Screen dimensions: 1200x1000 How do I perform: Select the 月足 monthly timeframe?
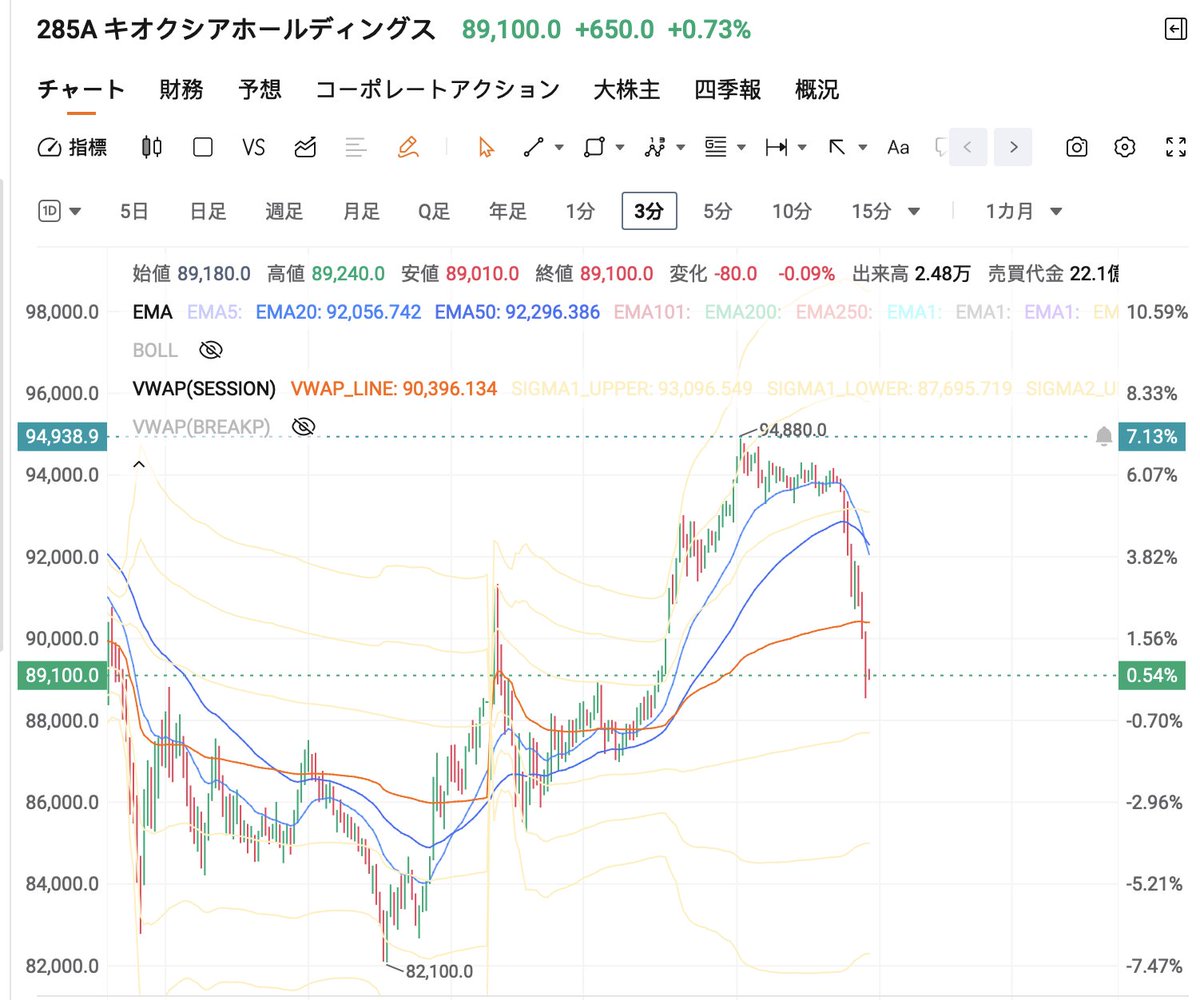(361, 211)
